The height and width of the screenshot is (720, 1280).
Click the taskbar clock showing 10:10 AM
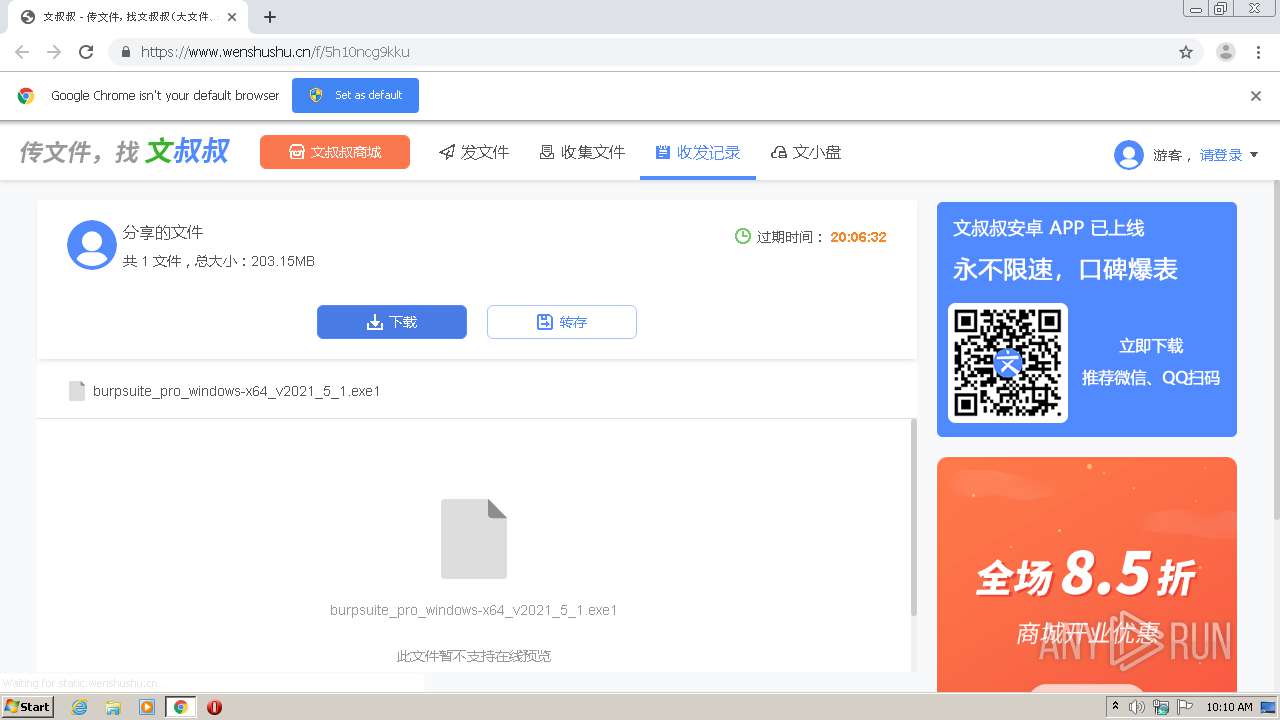(1229, 707)
